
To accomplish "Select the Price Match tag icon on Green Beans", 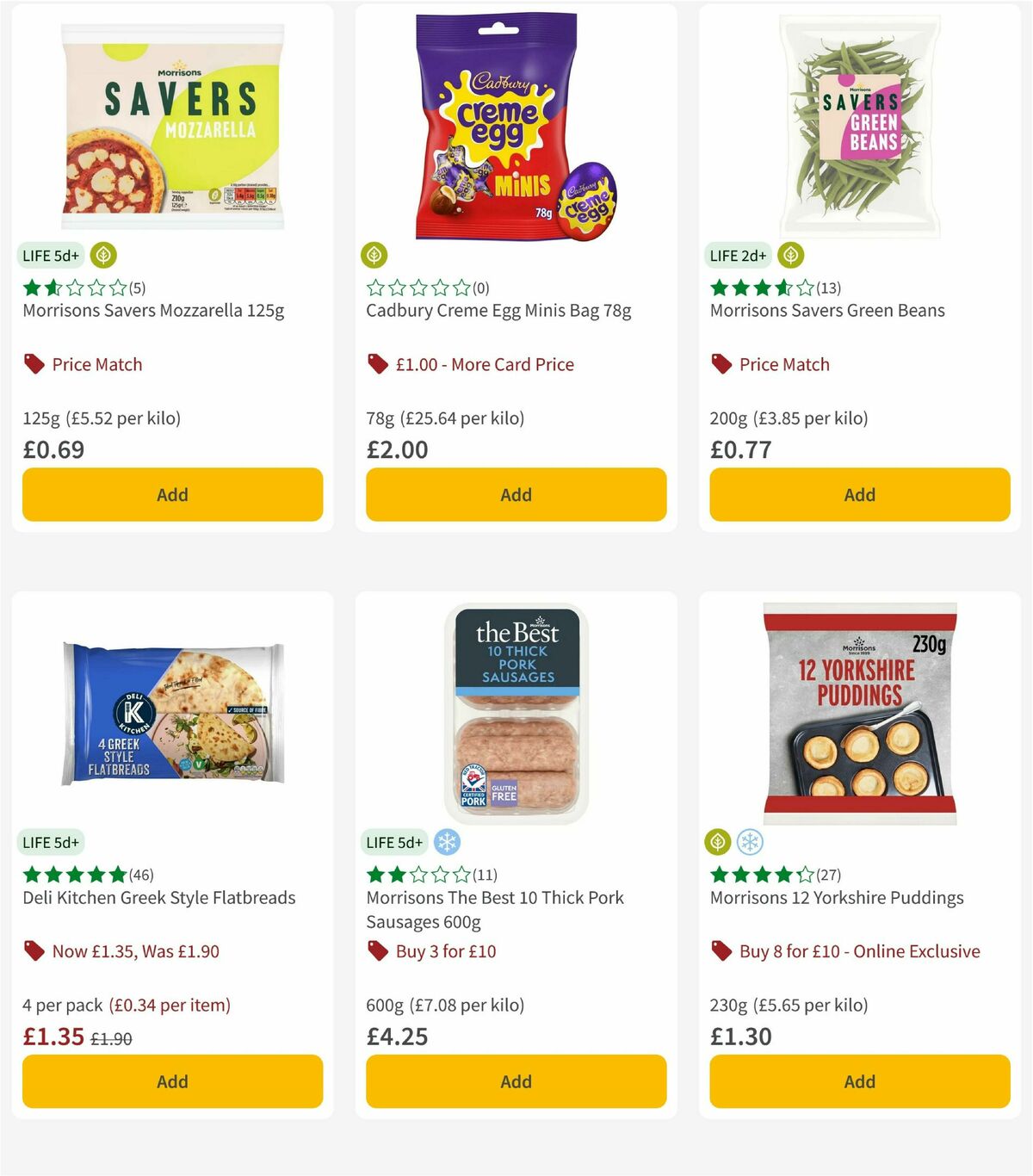I will tap(721, 364).
